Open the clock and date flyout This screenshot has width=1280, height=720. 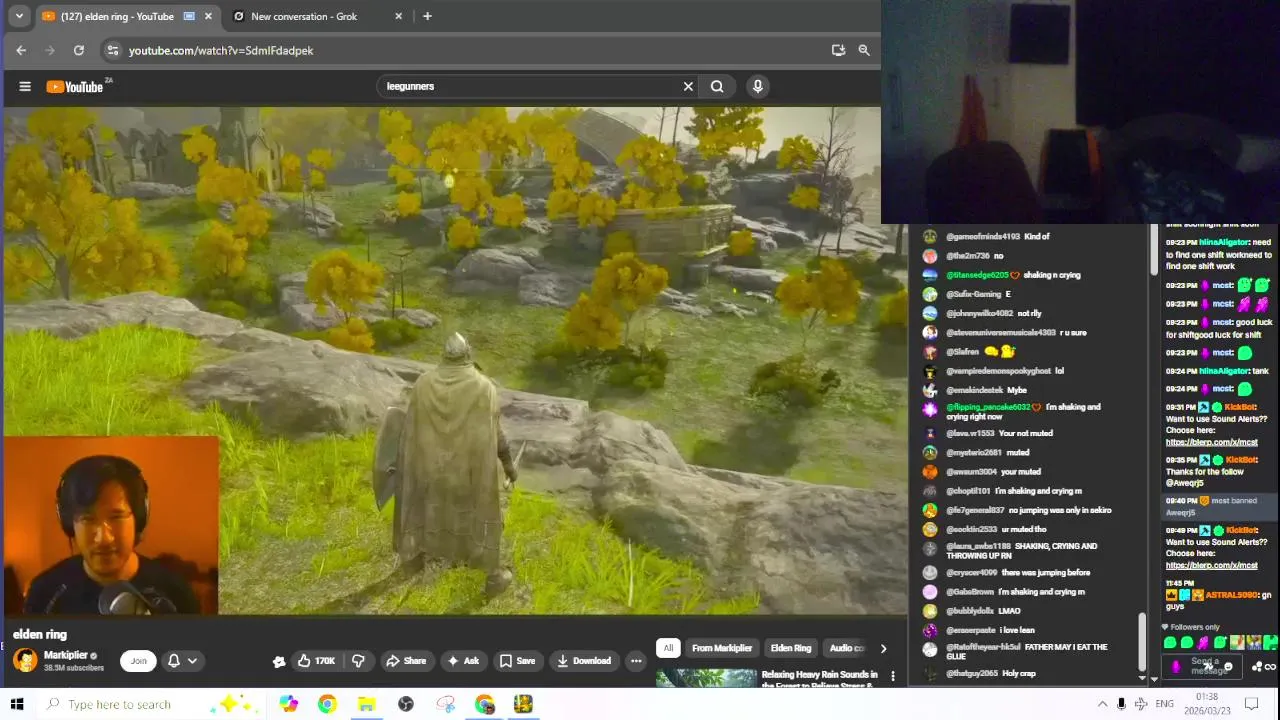point(1206,704)
